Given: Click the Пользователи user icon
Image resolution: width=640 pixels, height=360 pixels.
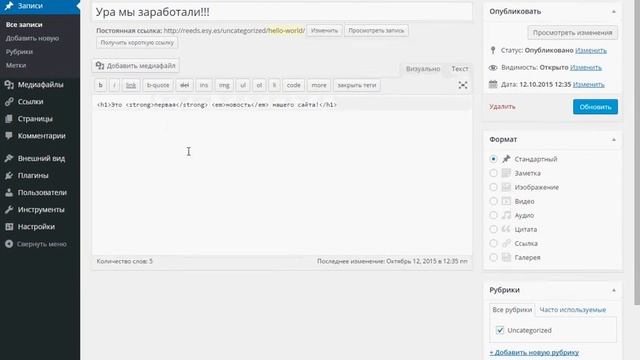Looking at the screenshot, I should coord(9,193).
